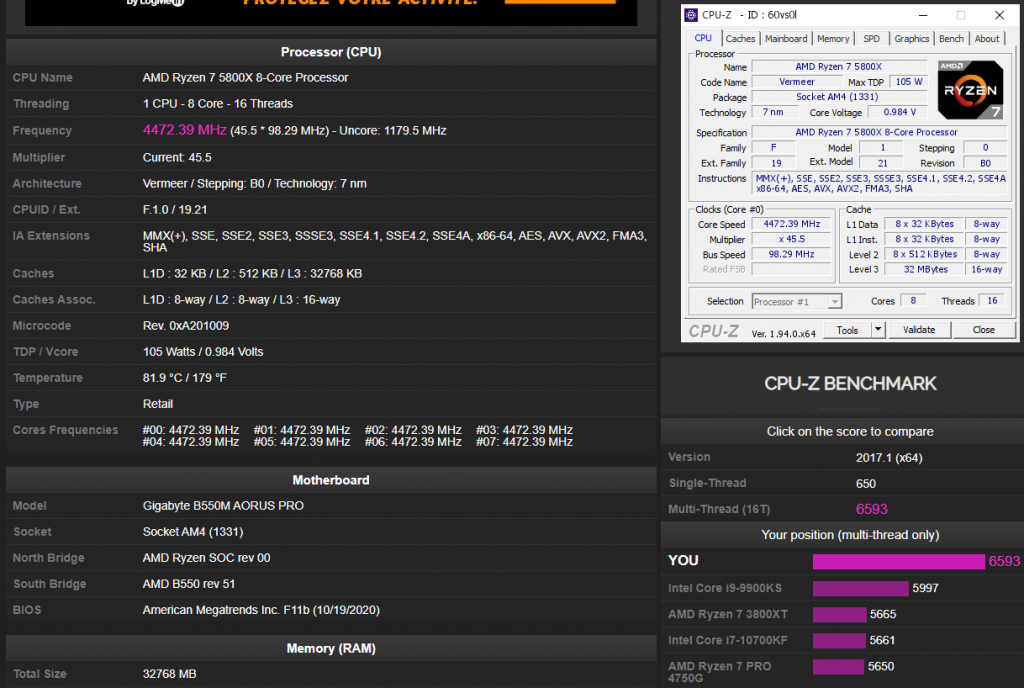Click the Core Speed field in CPU-Z

pyautogui.click(x=792, y=224)
